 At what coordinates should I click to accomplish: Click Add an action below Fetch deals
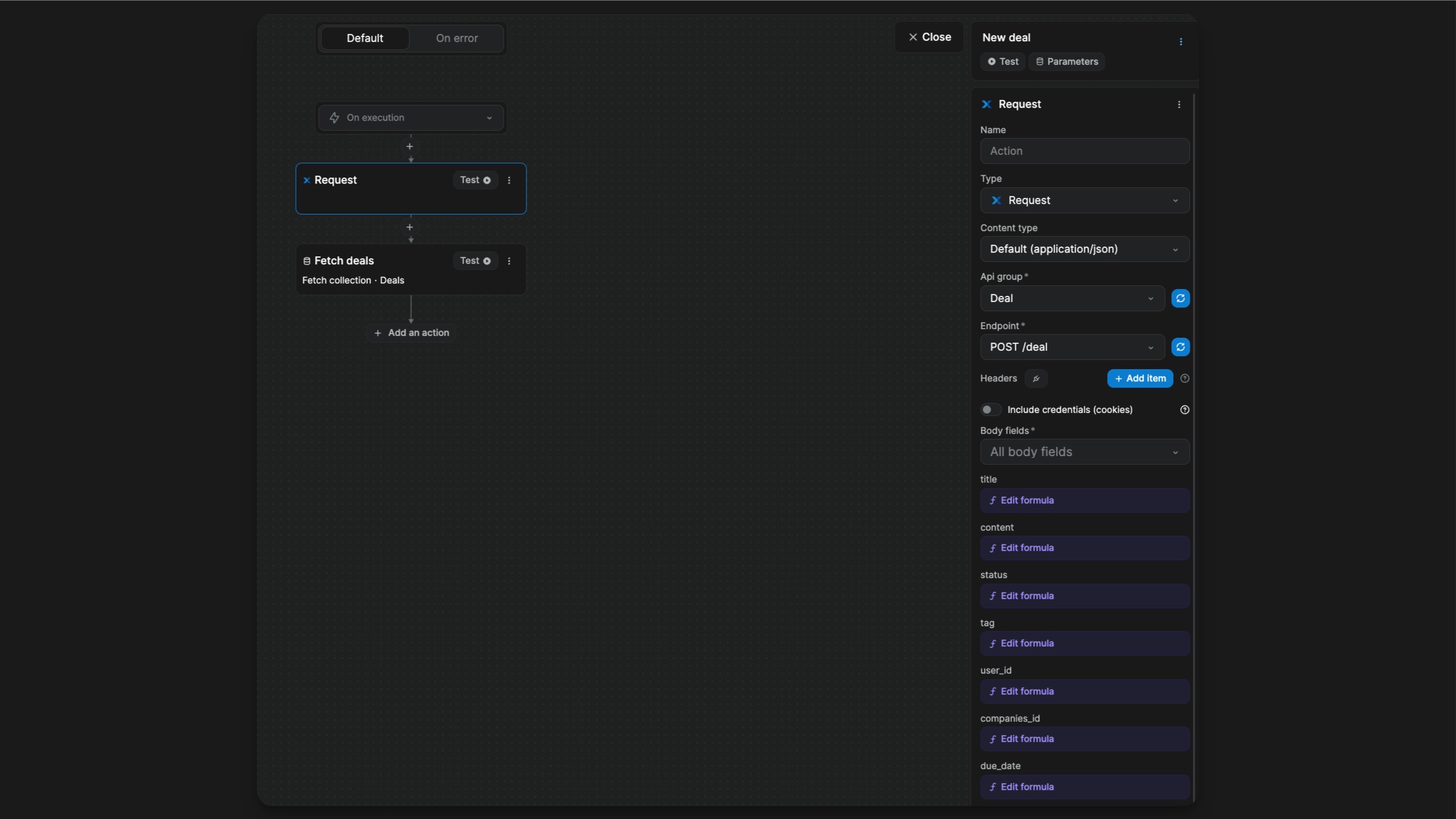(411, 332)
